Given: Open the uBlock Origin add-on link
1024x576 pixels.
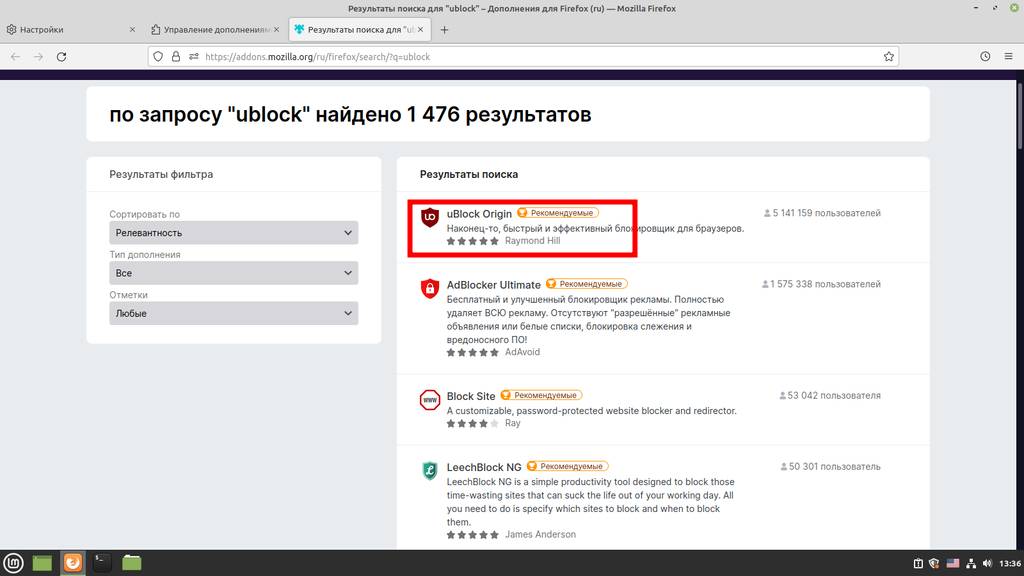Looking at the screenshot, I should (x=479, y=214).
